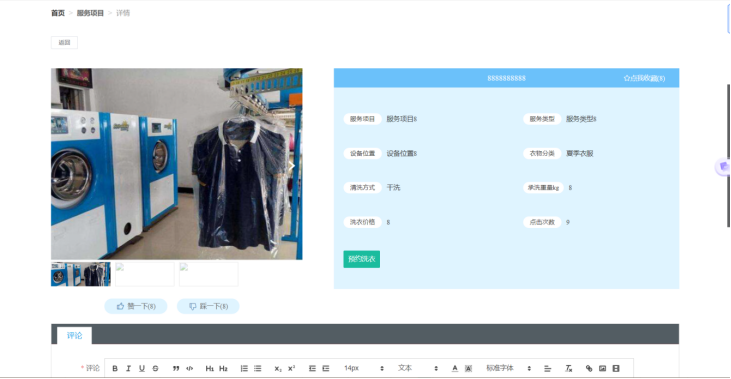Show next image with the carousel arrow
This screenshot has height=379, width=731.
click(x=292, y=165)
